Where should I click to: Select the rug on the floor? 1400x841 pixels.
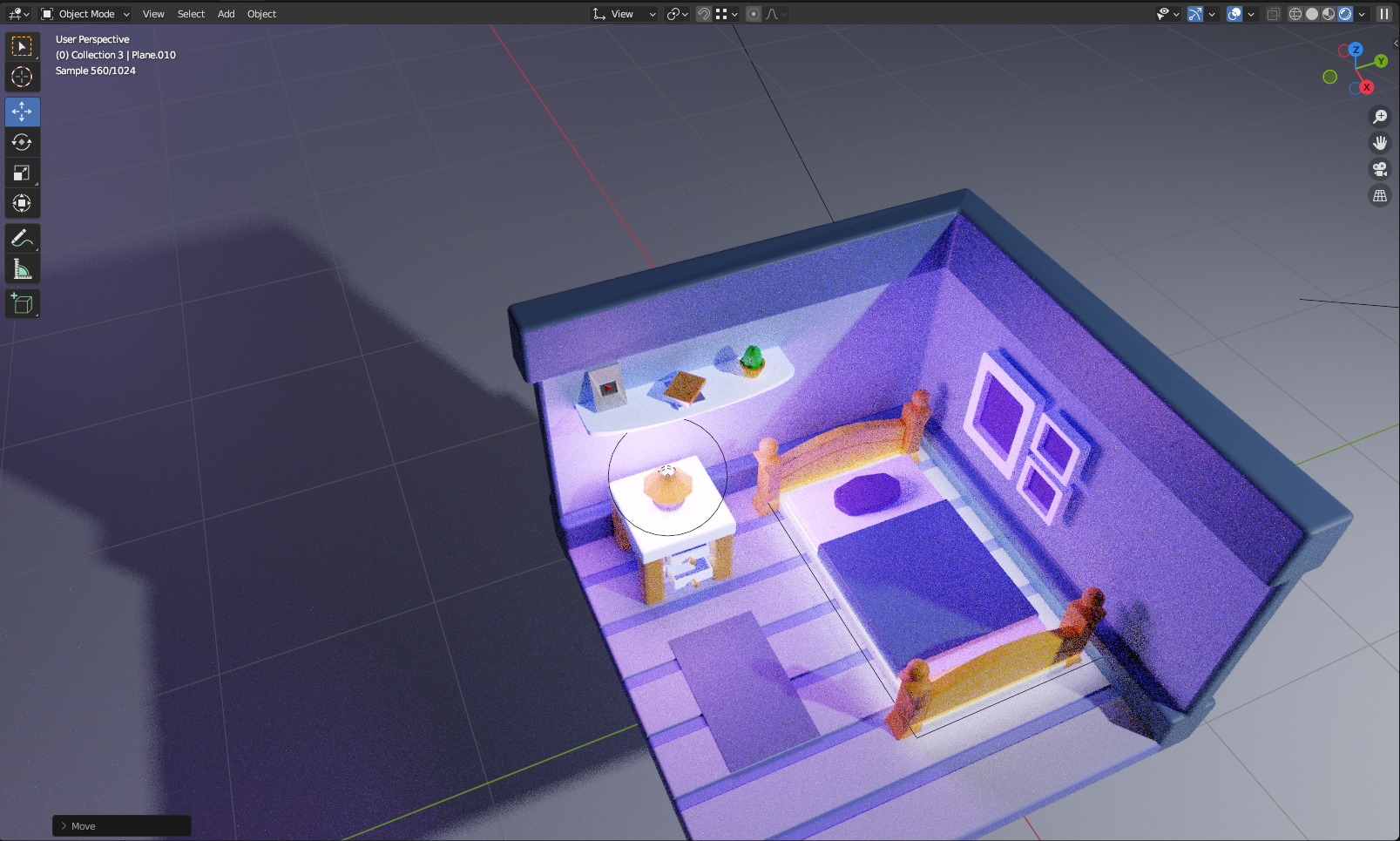(x=744, y=690)
